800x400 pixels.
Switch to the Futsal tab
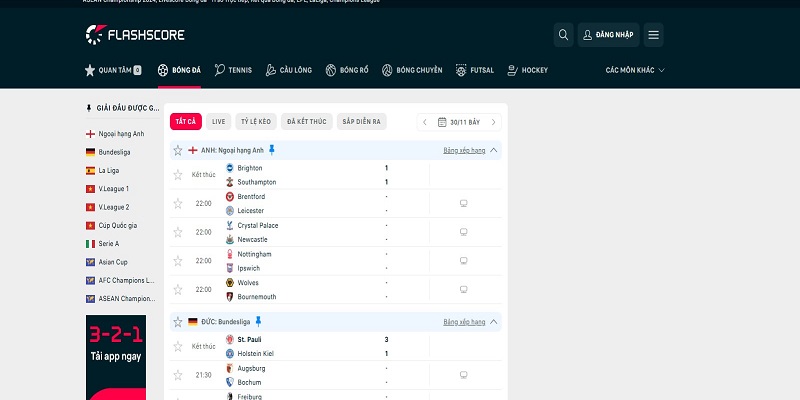(475, 70)
